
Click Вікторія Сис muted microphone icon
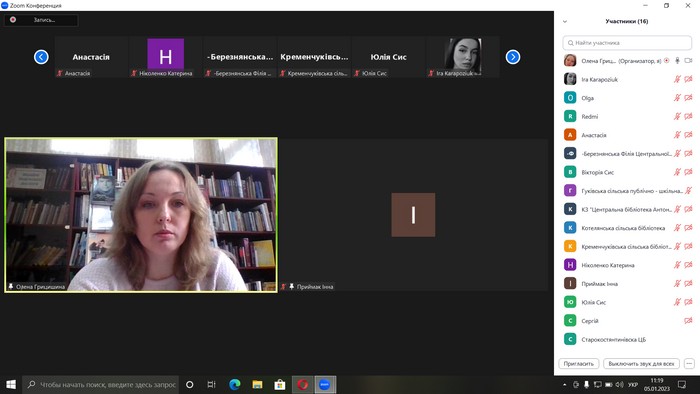tap(677, 172)
